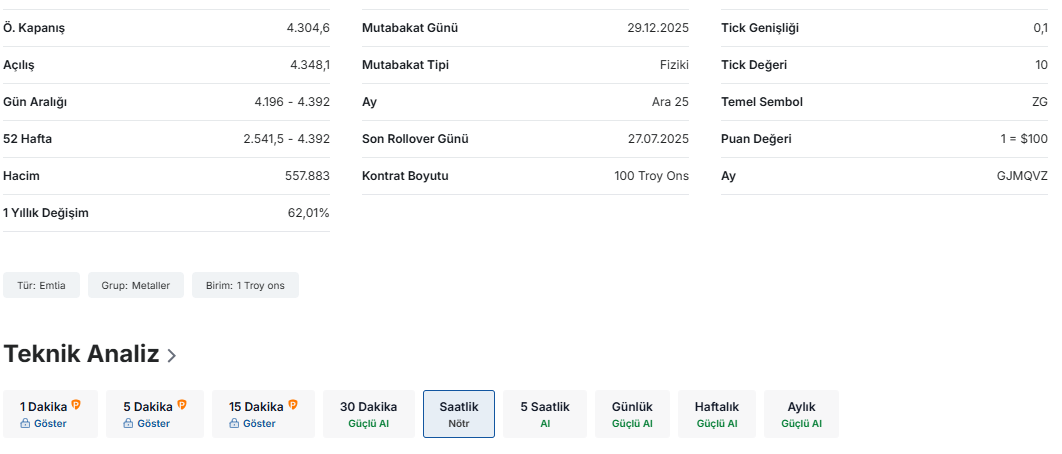Click the Pro badge icon on 1 Dakika
1062x454 pixels.
tap(76, 406)
